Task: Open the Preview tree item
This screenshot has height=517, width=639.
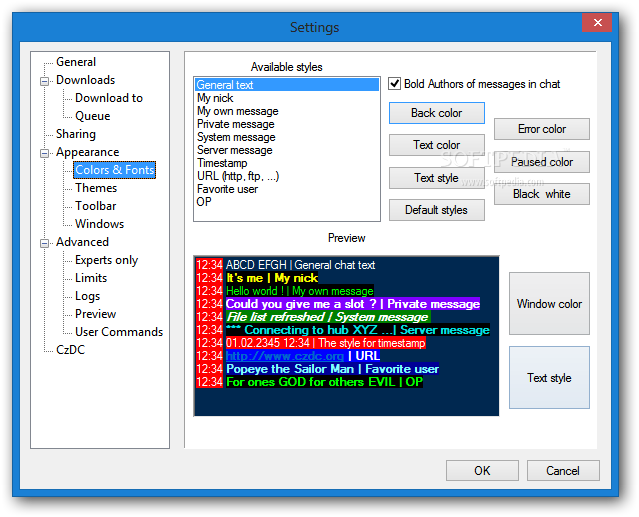Action: tap(95, 314)
